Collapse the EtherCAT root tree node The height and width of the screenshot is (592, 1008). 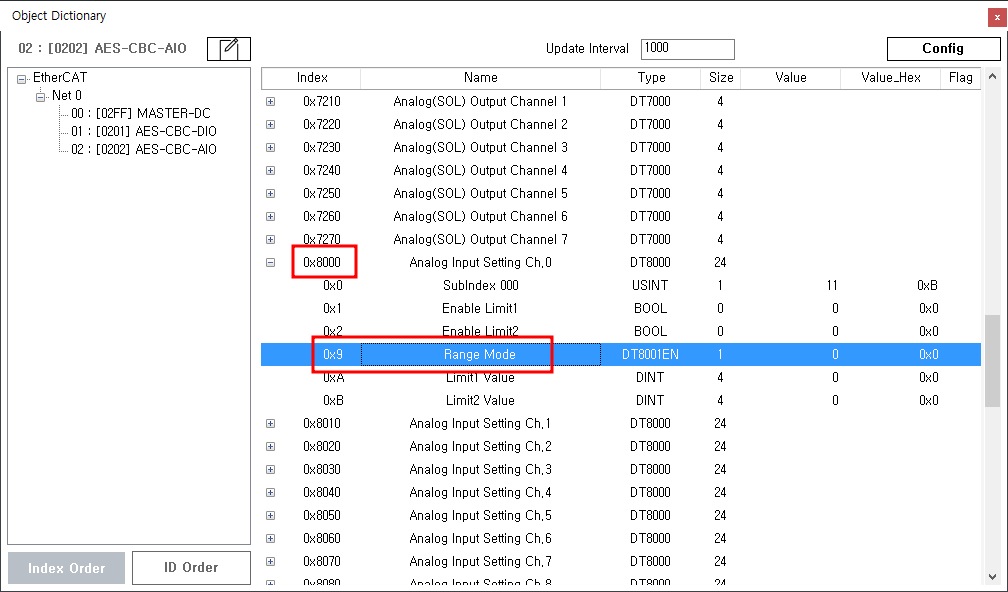(22, 78)
